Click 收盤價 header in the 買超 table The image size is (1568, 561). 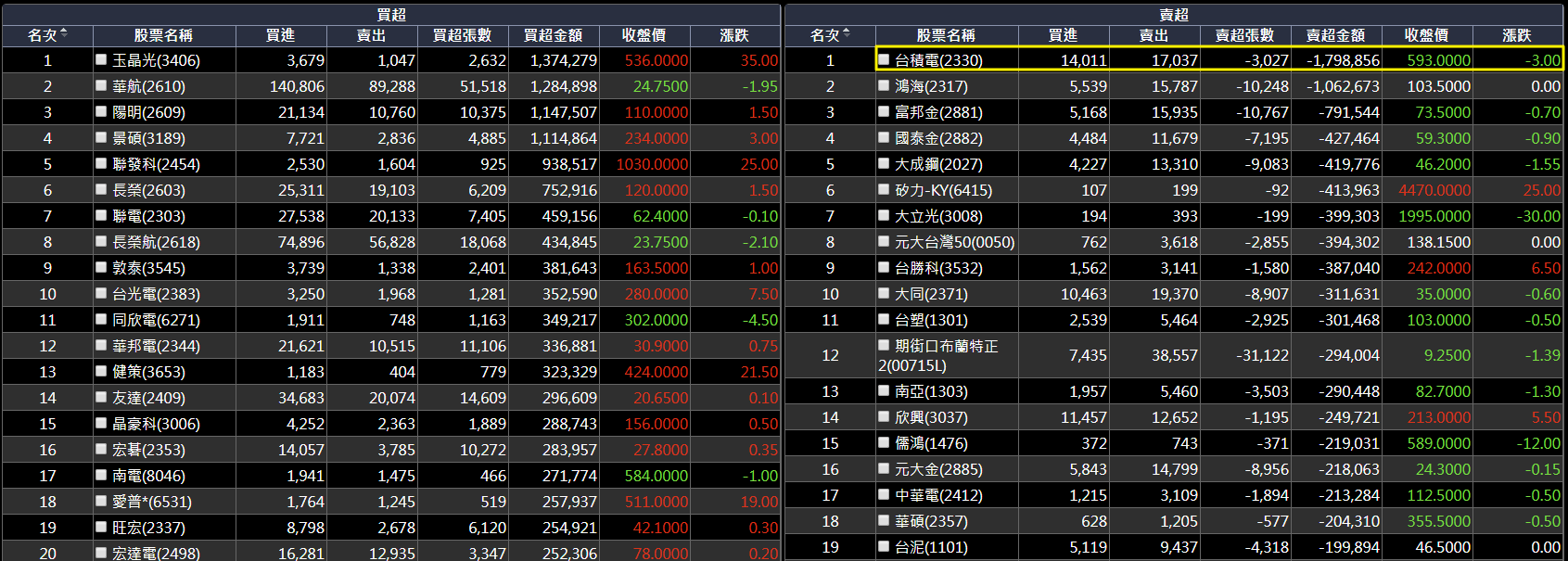click(x=644, y=35)
